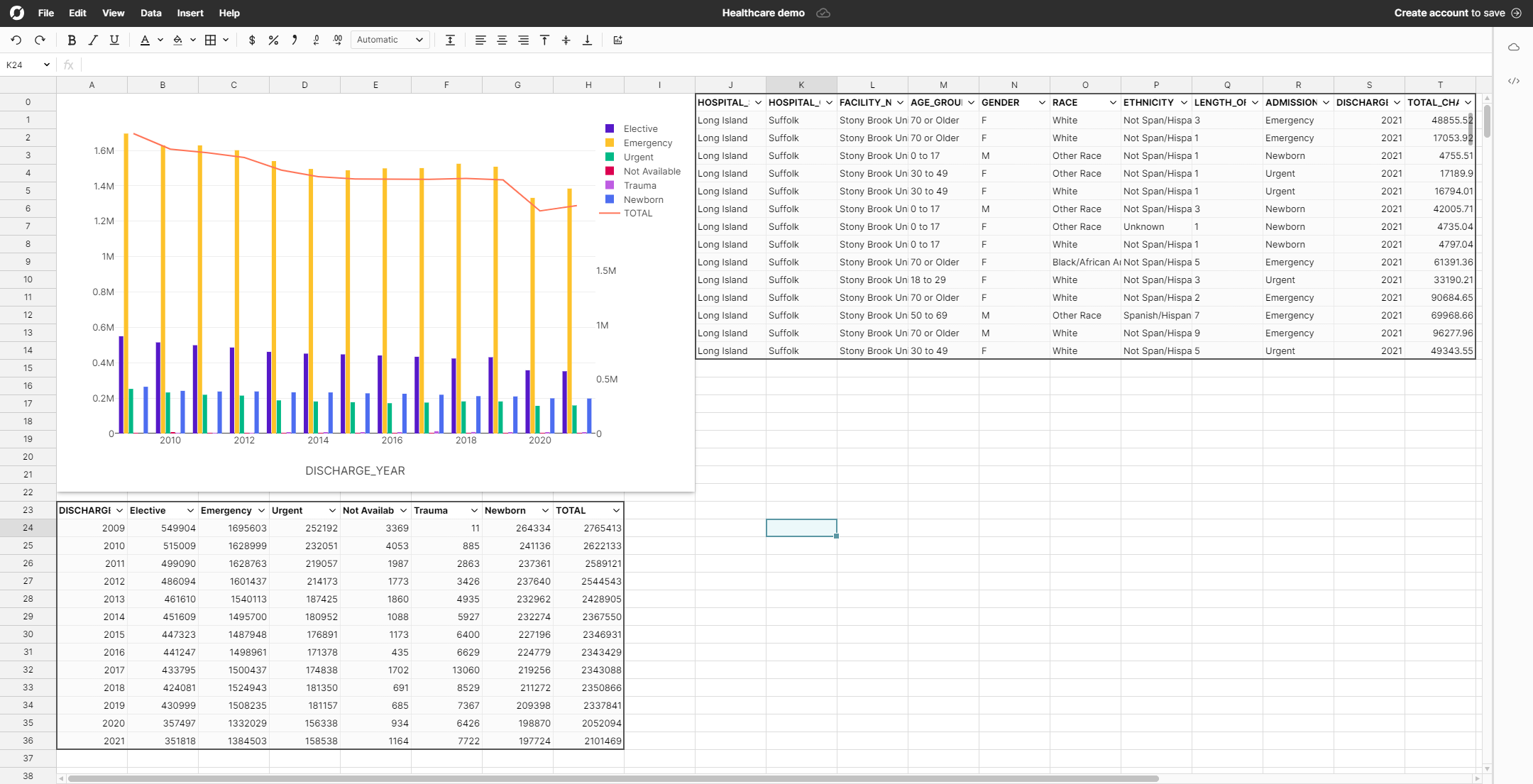
Task: Click the text alignment center icon
Action: tap(501, 40)
